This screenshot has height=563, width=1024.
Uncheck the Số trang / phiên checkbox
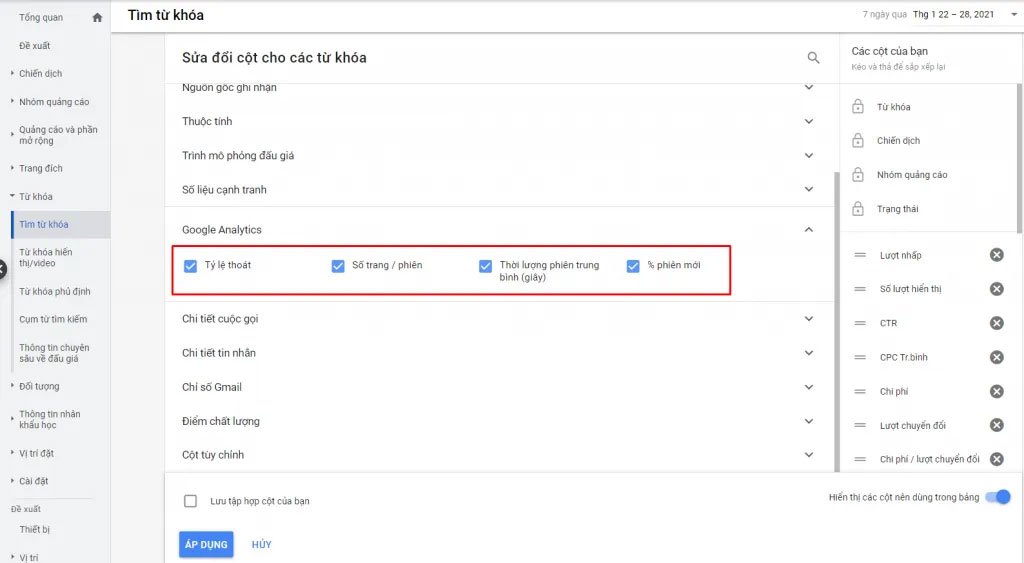(338, 266)
